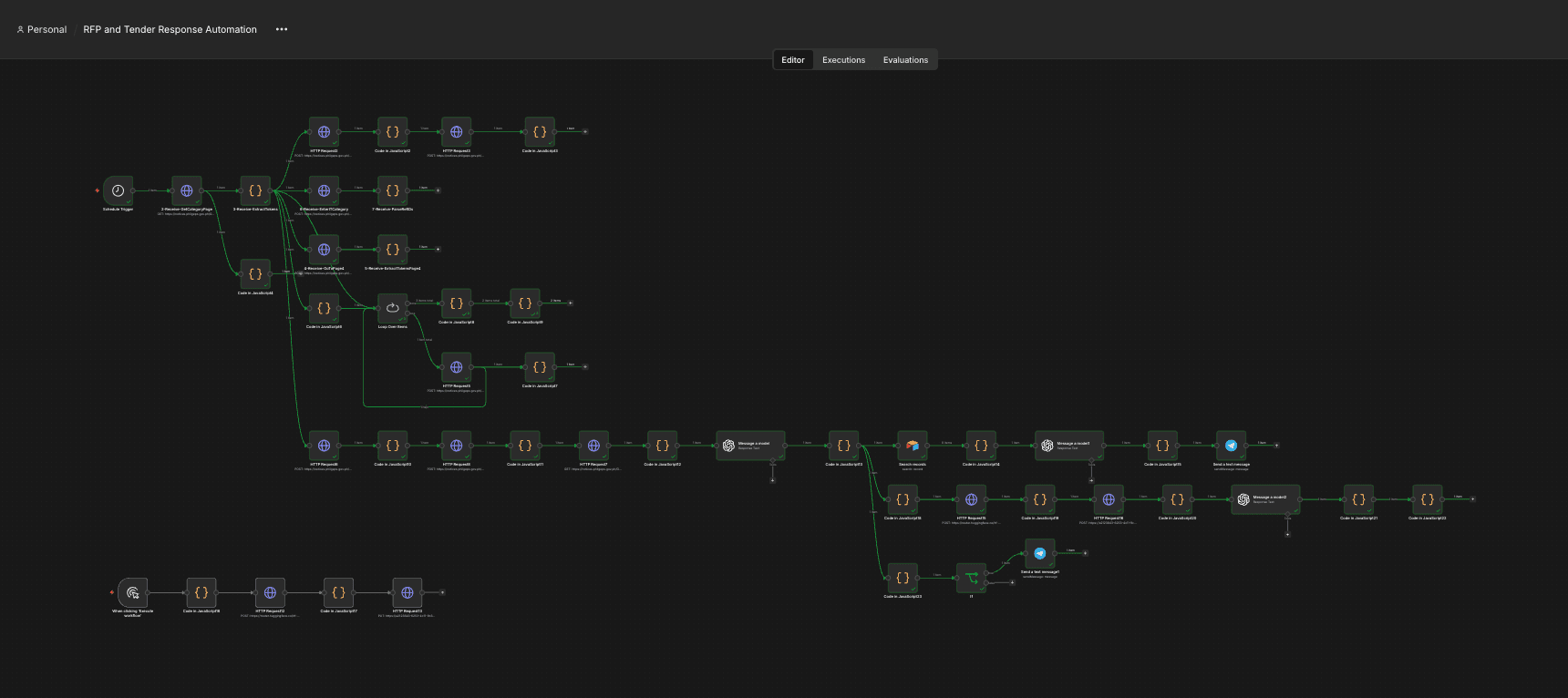Select the manual click trigger node
1568x698 pixels.
pos(132,592)
